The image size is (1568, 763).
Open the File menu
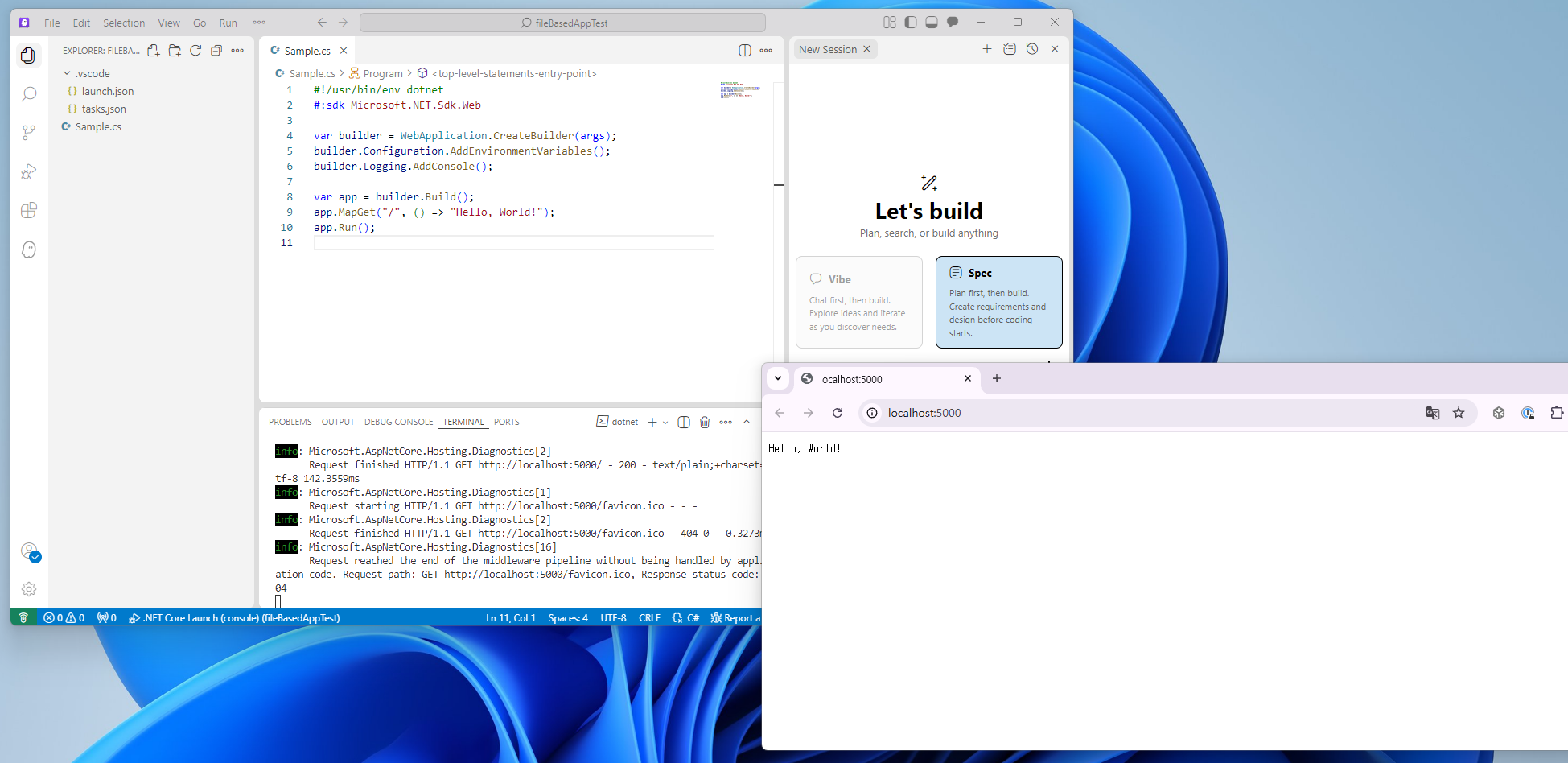(52, 23)
